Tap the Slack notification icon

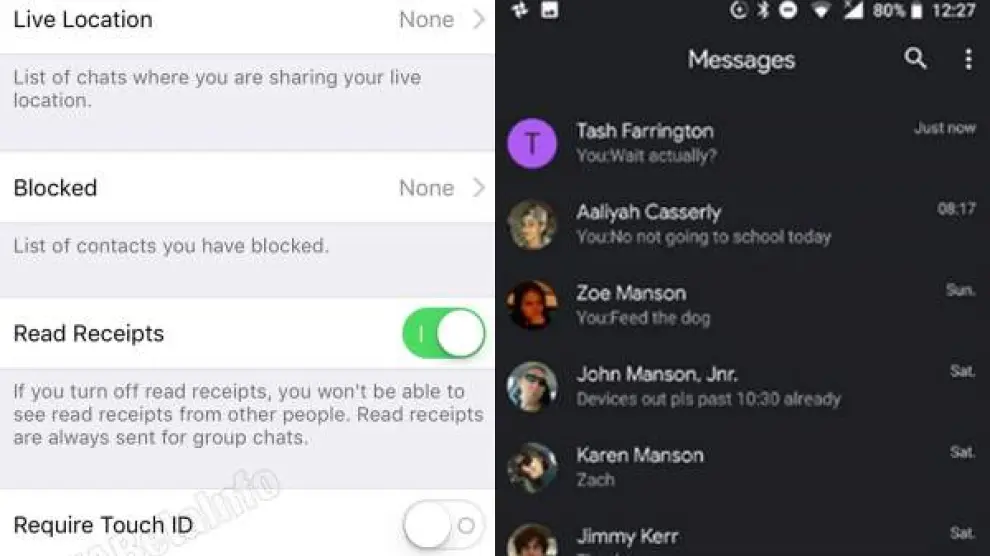tap(520, 10)
